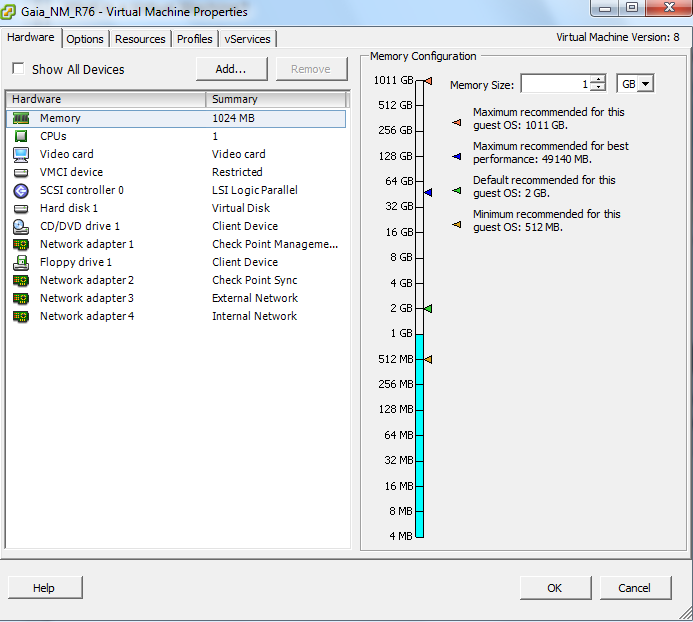
Task: Select the Network adapter 1 row label
Action: pyautogui.click(x=87, y=244)
